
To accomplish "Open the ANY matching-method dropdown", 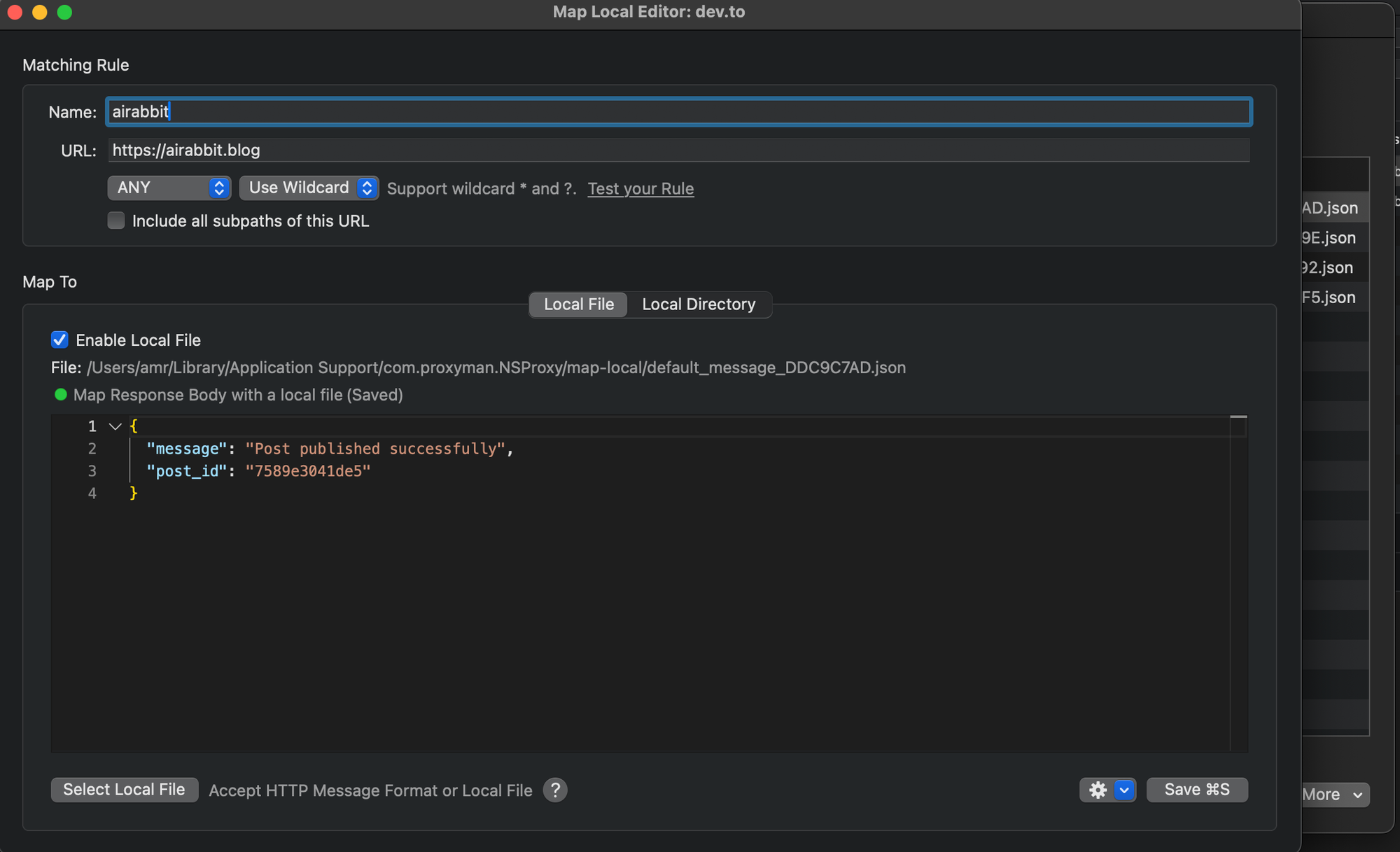I will pos(169,188).
